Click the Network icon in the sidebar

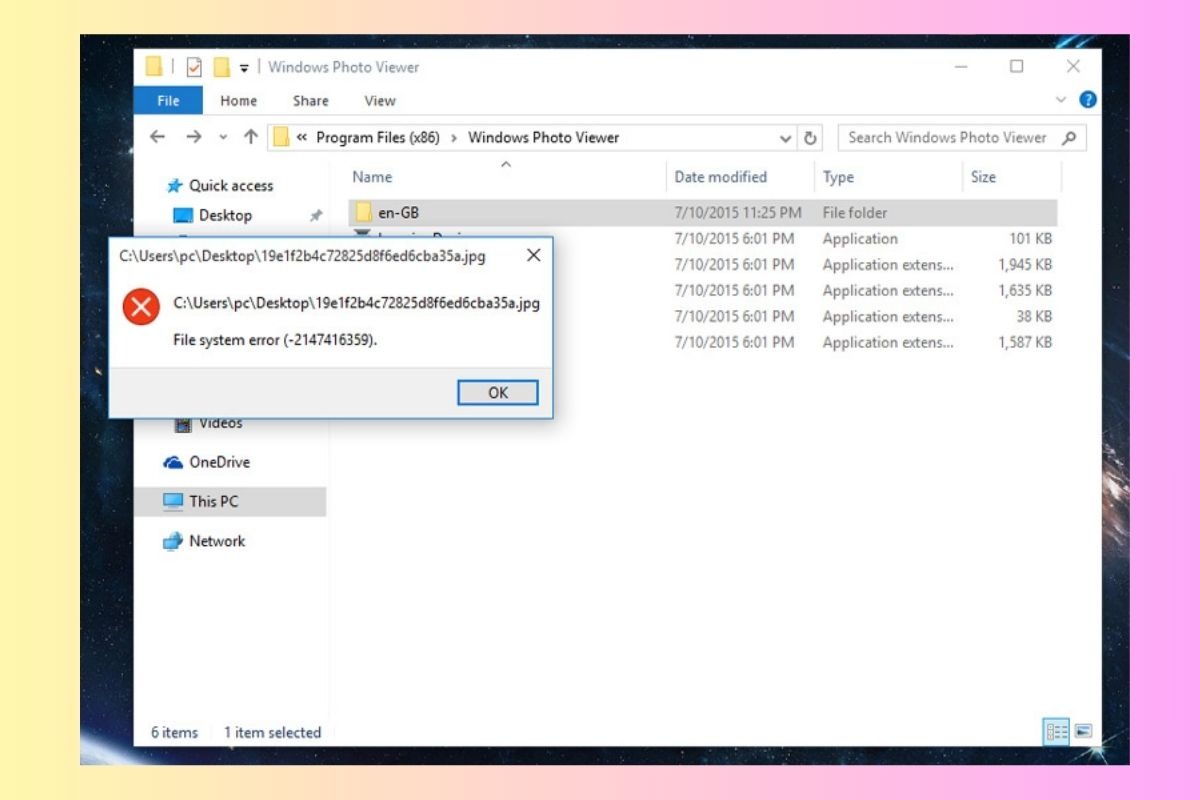pos(172,541)
